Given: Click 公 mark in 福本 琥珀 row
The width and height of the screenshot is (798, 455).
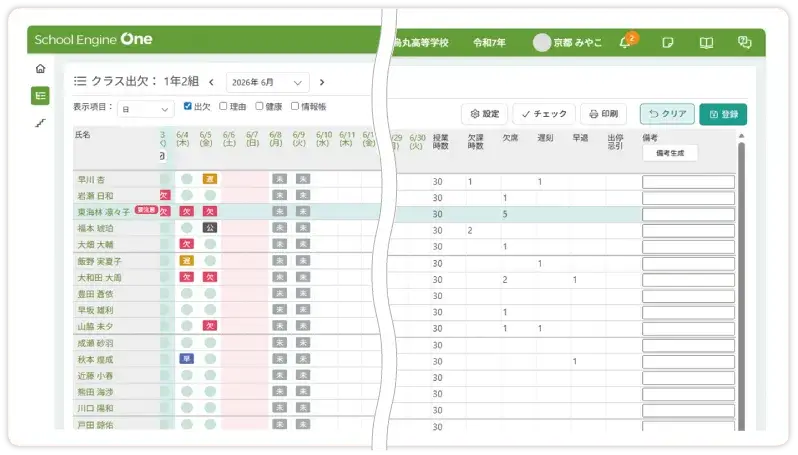Looking at the screenshot, I should [210, 228].
